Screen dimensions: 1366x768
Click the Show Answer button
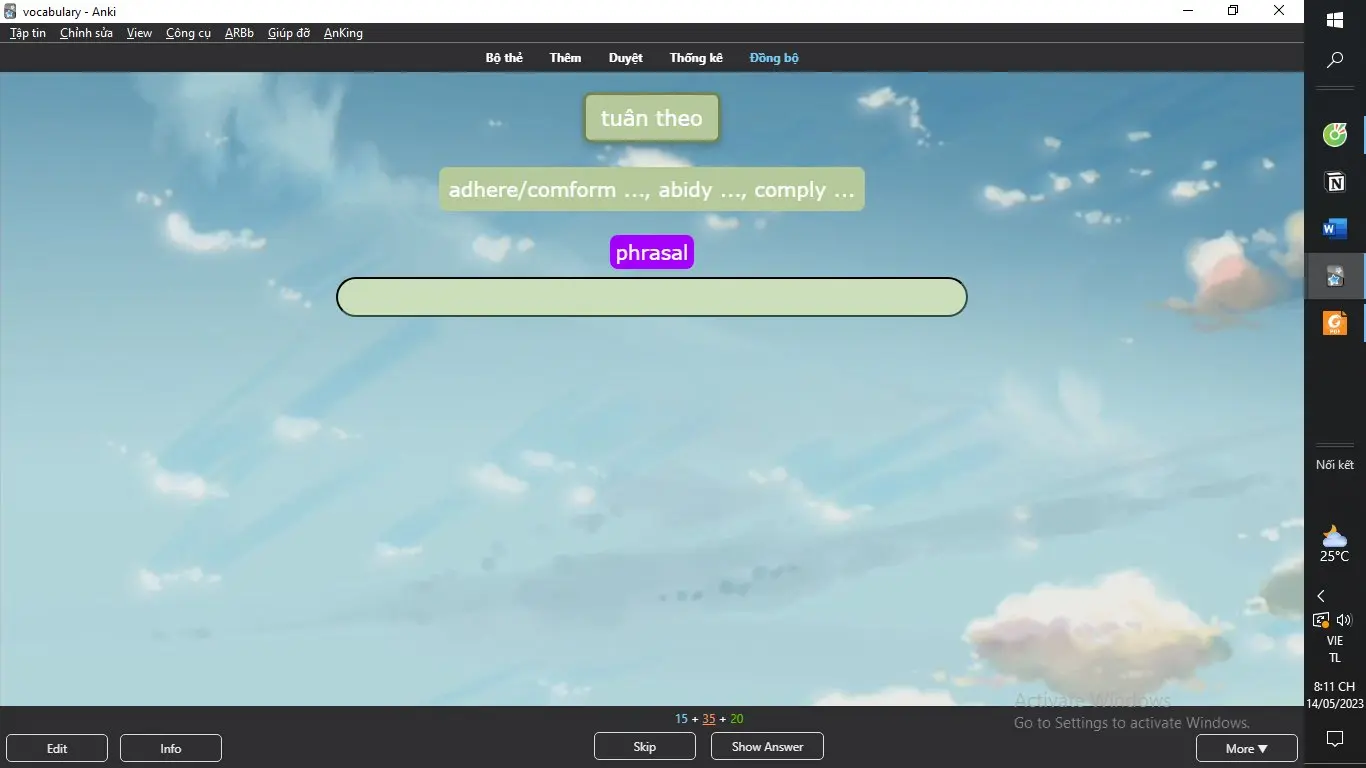(x=767, y=746)
